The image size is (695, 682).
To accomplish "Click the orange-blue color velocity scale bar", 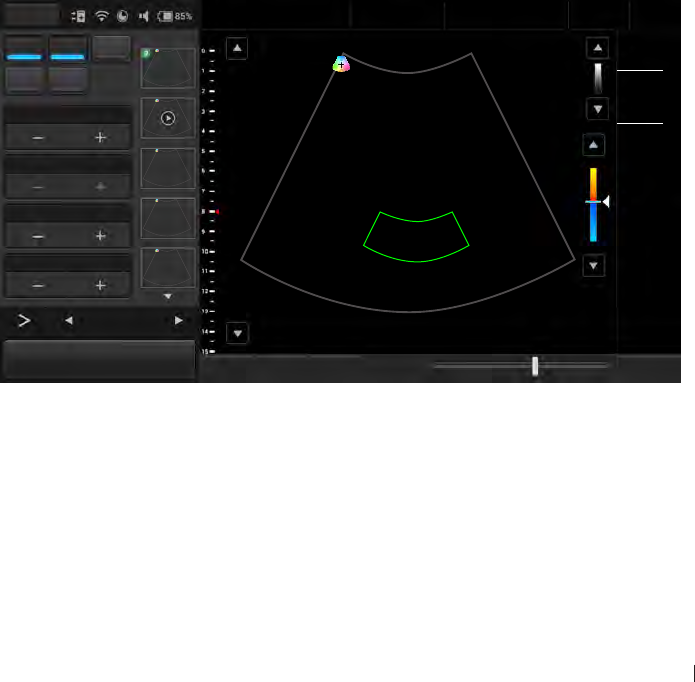I will (593, 205).
